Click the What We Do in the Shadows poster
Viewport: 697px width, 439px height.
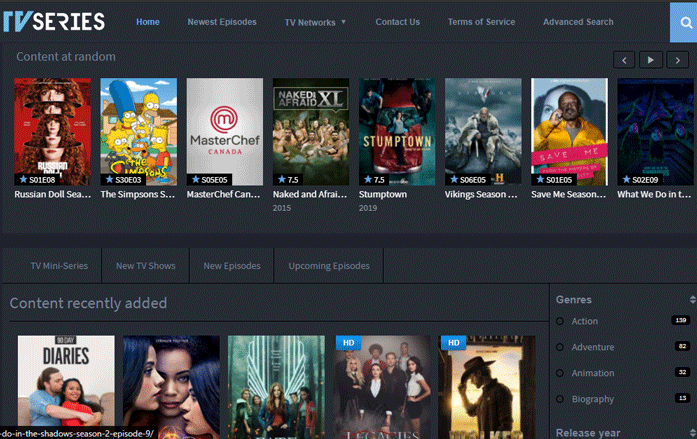[x=656, y=132]
